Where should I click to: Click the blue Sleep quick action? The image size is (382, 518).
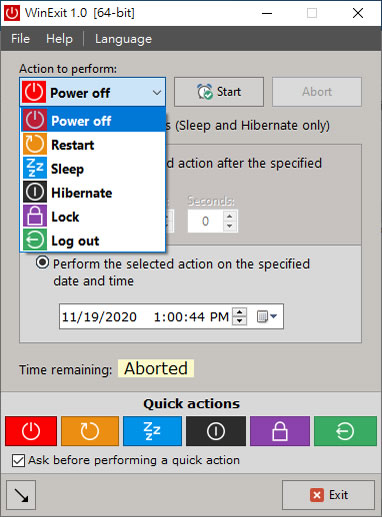click(x=152, y=431)
